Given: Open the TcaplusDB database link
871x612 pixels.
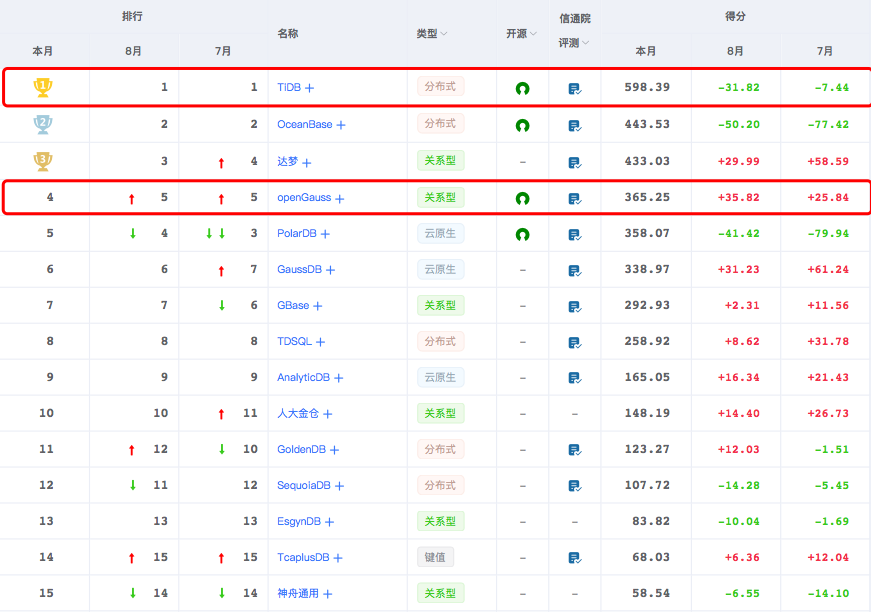Looking at the screenshot, I should 303,557.
